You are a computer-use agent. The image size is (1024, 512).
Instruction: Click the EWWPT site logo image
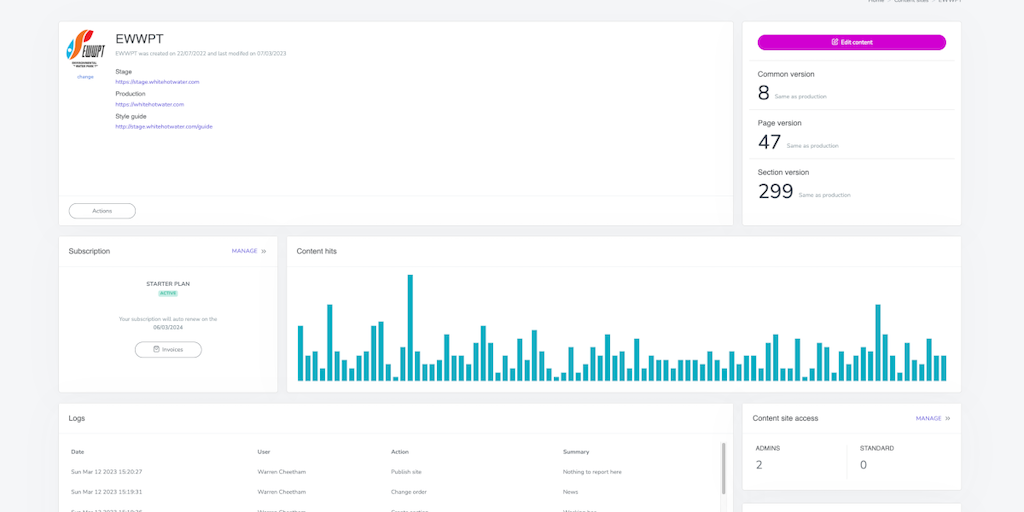pyautogui.click(x=85, y=50)
